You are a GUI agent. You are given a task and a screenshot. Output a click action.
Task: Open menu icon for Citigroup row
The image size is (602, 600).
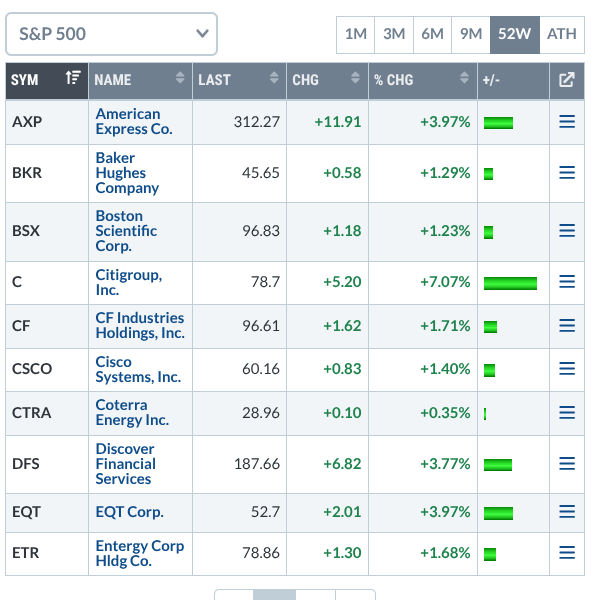pyautogui.click(x=567, y=282)
